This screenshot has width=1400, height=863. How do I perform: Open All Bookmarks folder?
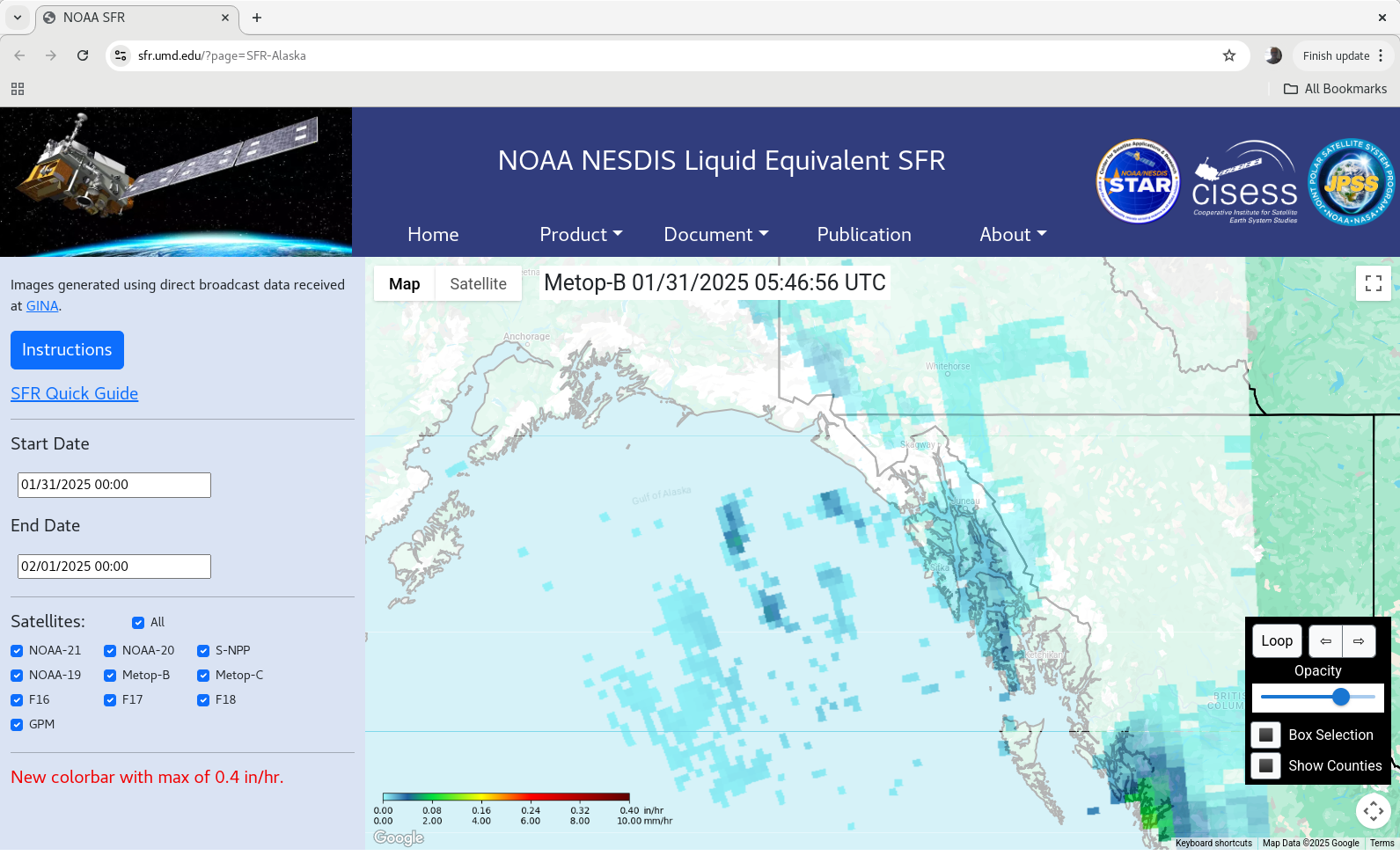point(1335,89)
